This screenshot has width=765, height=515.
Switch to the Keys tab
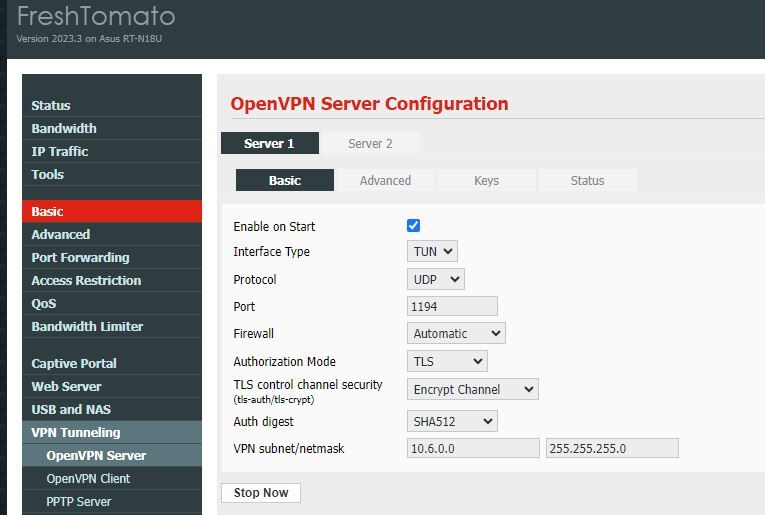(486, 181)
